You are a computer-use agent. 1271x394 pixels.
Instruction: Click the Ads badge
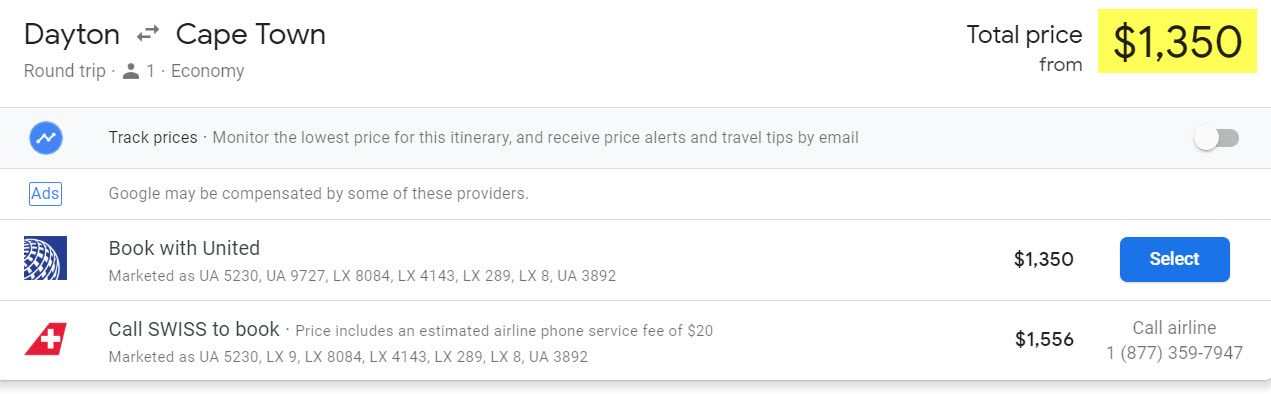45,194
